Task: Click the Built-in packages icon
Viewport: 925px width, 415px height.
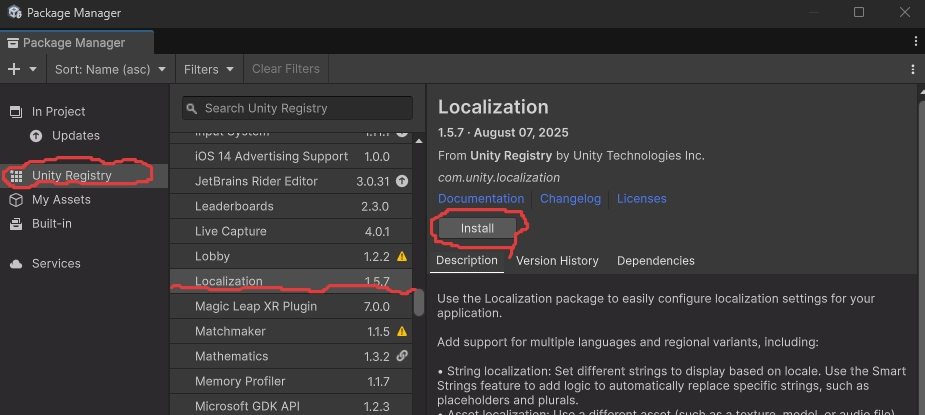Action: (x=16, y=224)
